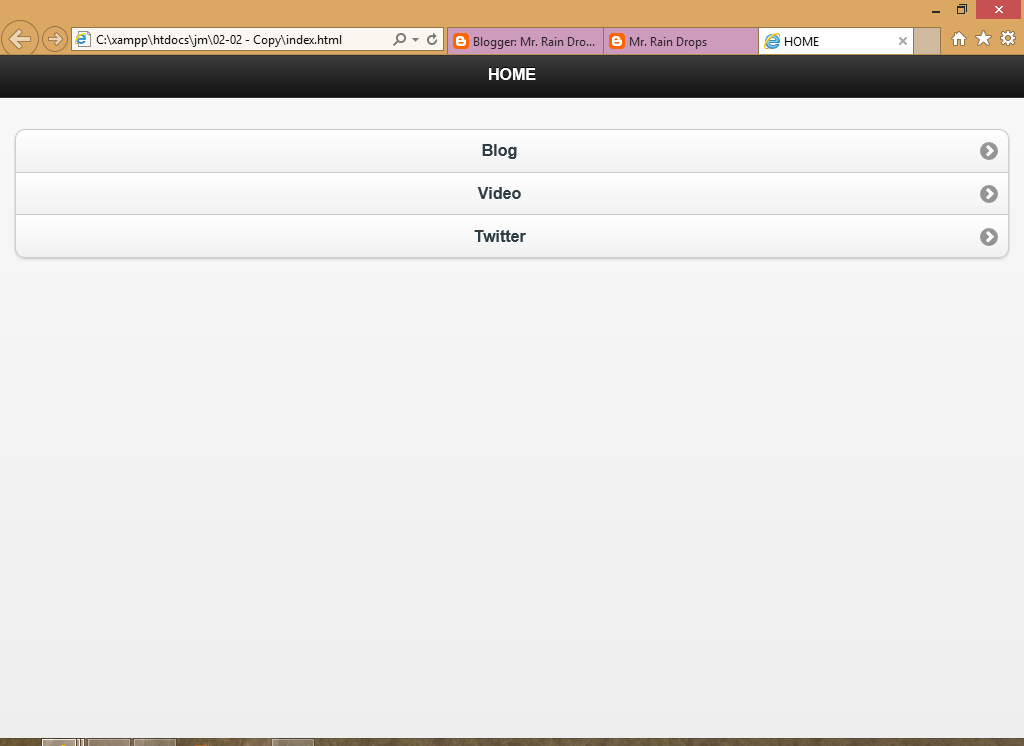Switch to the Blogger: Mr. Rain Dro... tab
Viewport: 1024px width, 746px height.
525,41
